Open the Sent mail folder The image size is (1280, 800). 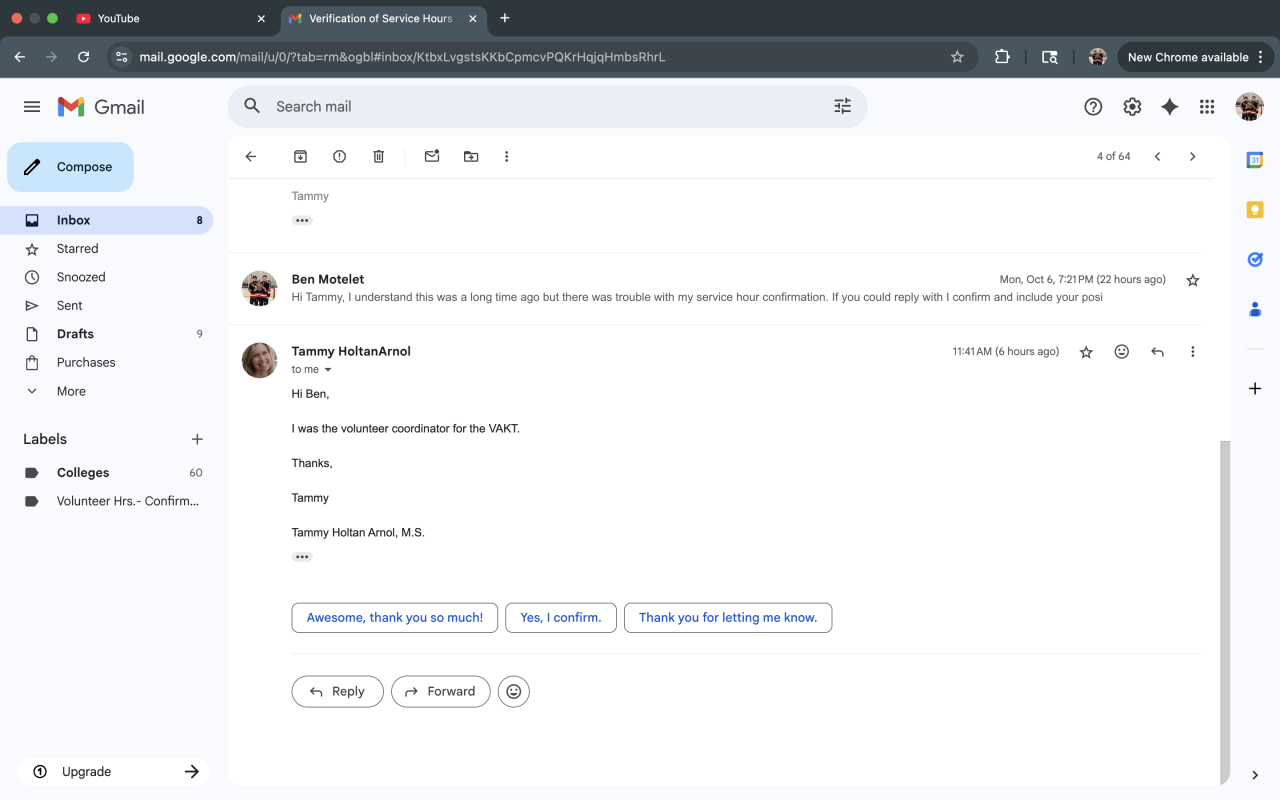(70, 306)
